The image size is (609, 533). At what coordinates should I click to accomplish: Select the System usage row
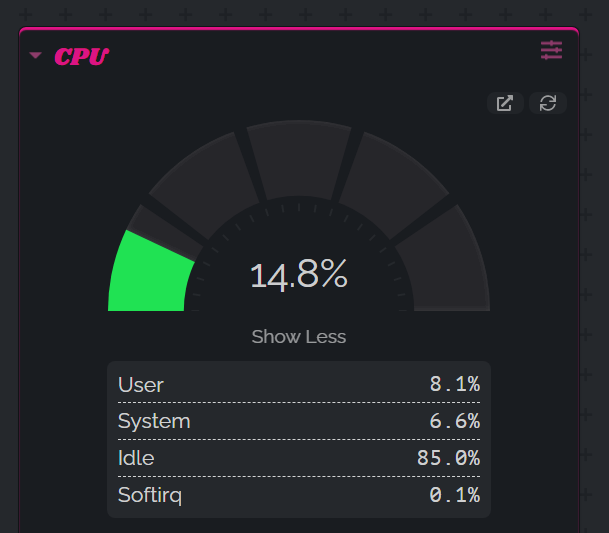pos(299,421)
